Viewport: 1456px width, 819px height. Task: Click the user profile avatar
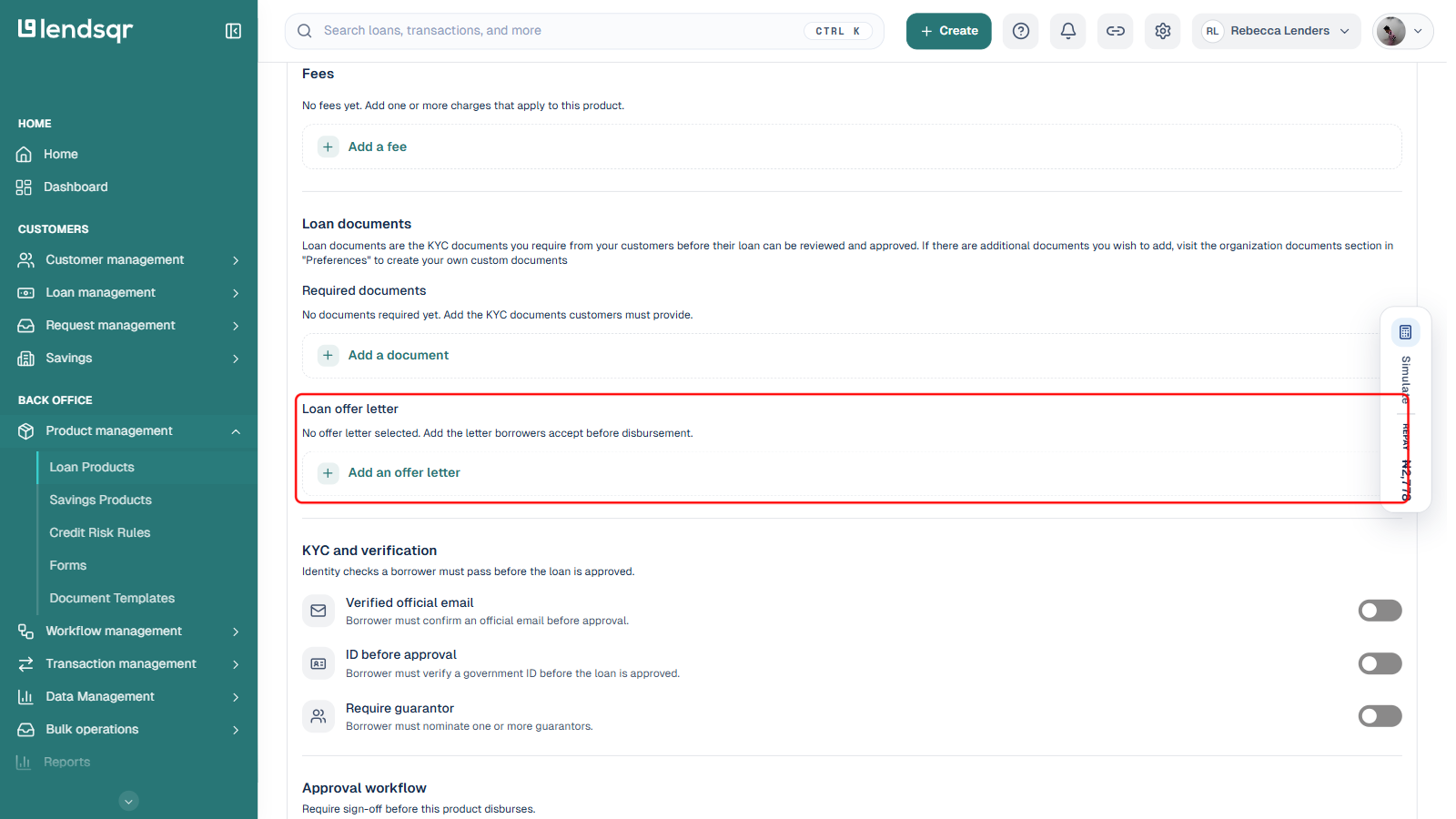[x=1390, y=31]
